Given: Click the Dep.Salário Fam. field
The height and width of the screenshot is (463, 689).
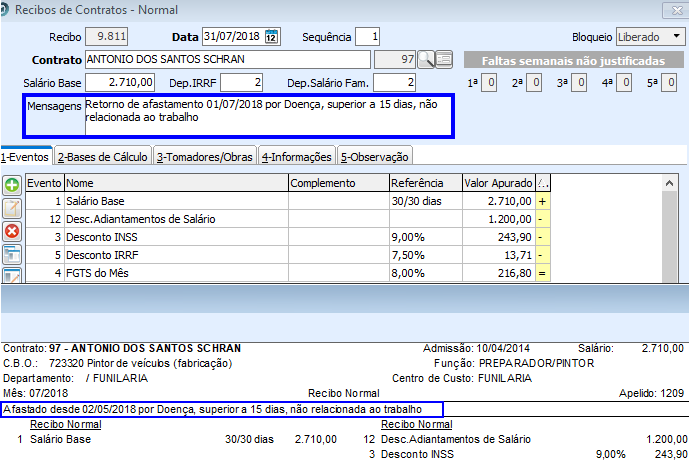Looking at the screenshot, I should coord(395,82).
